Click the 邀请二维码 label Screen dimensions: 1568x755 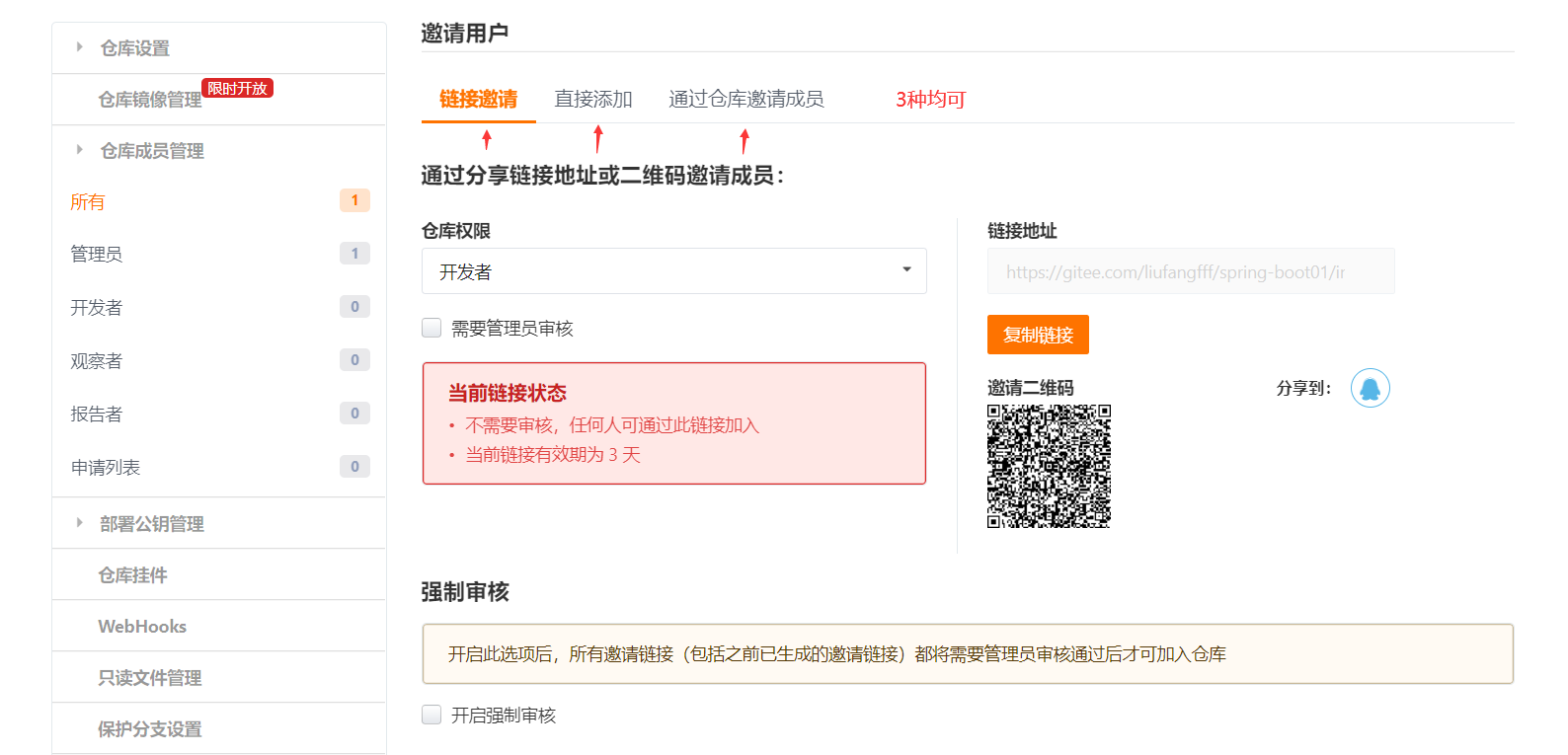coord(1031,388)
